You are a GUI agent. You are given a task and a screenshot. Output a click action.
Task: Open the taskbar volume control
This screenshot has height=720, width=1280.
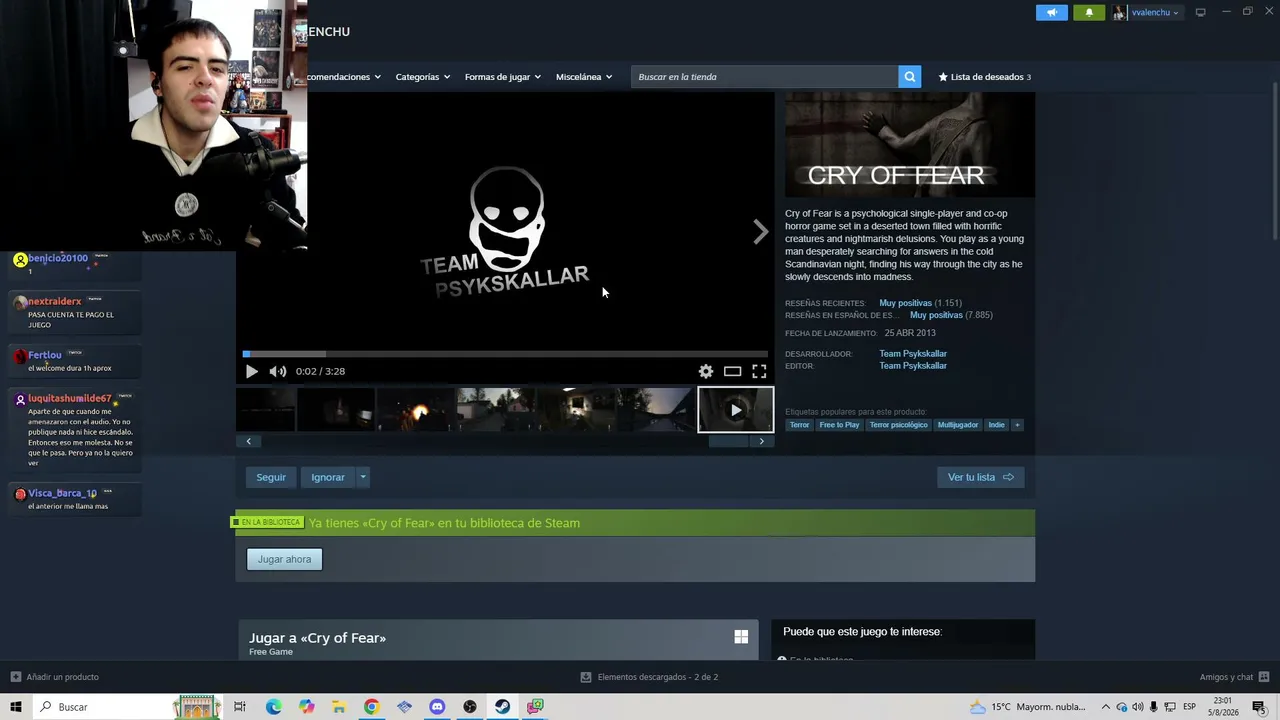pos(1138,707)
